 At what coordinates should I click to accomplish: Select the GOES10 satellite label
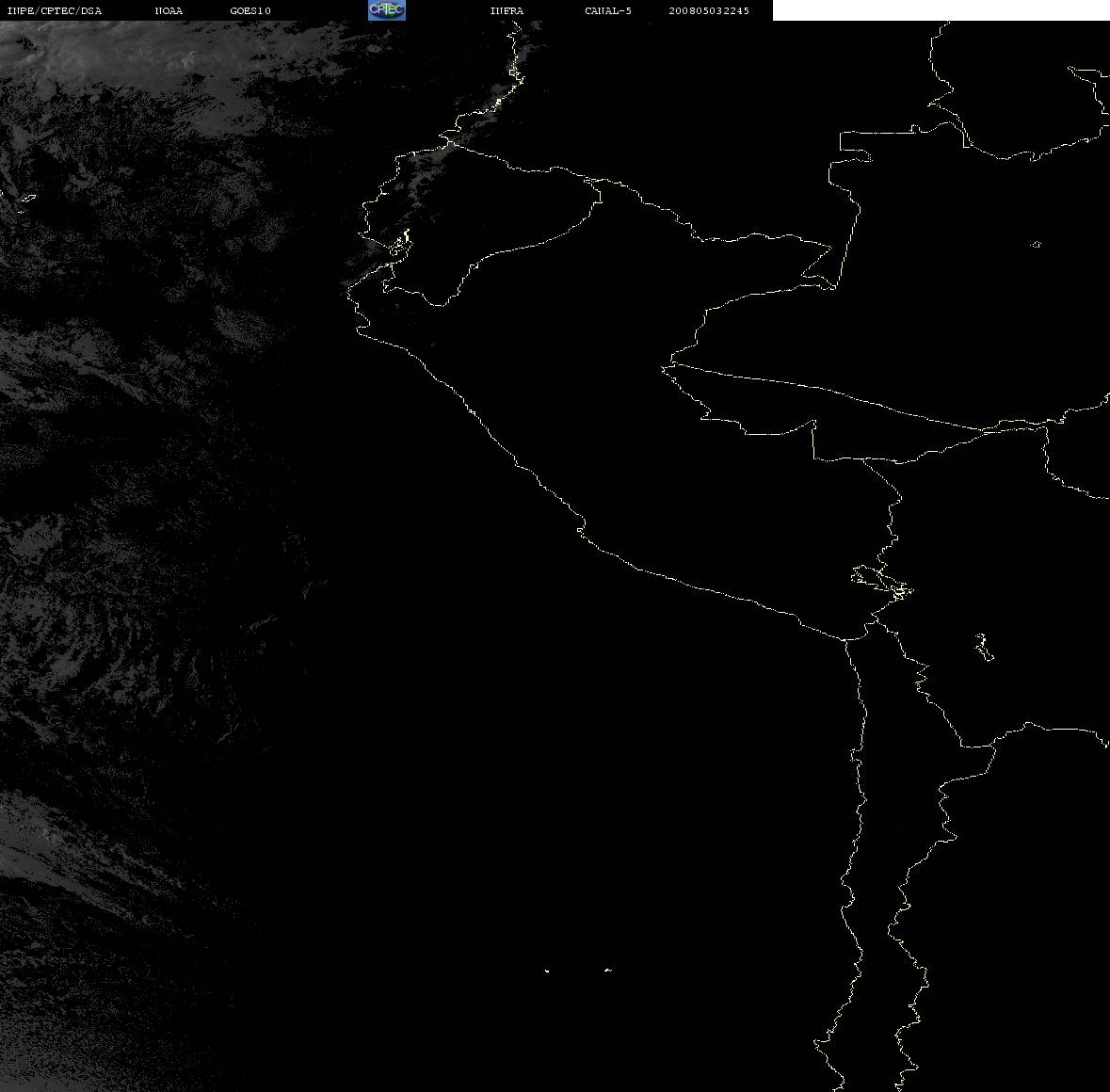pyautogui.click(x=250, y=10)
